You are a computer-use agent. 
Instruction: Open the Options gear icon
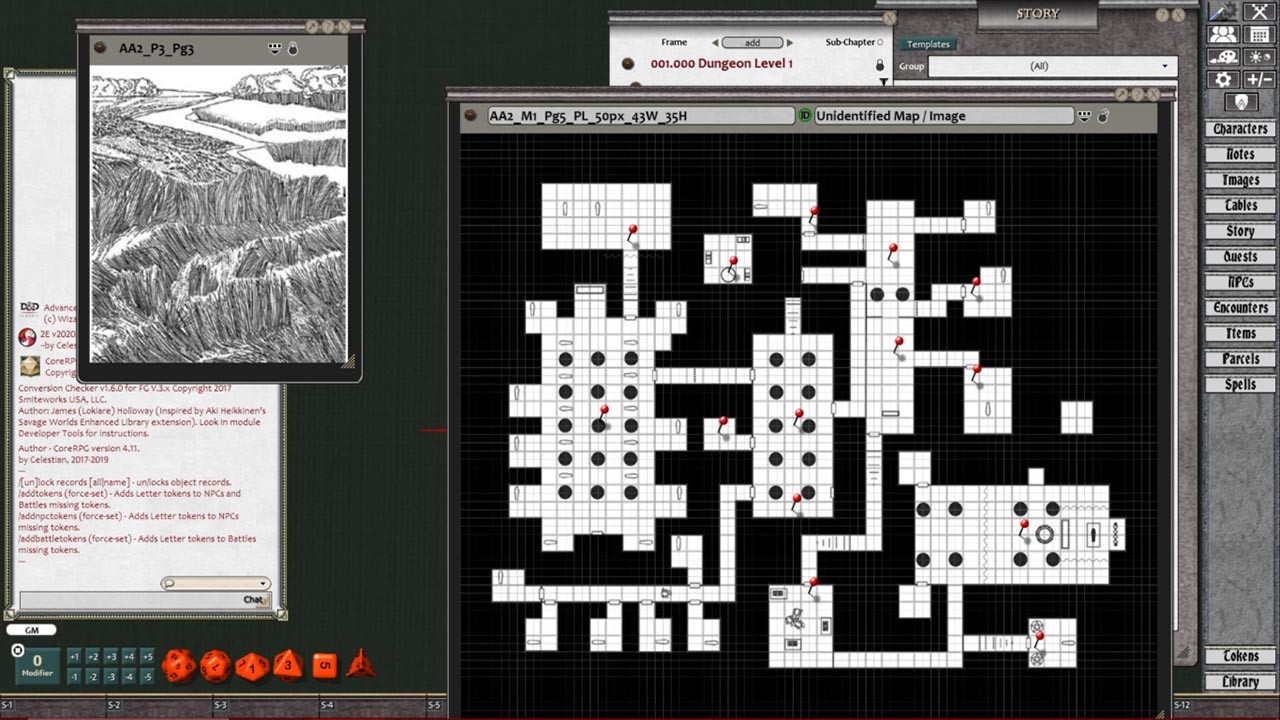1223,79
